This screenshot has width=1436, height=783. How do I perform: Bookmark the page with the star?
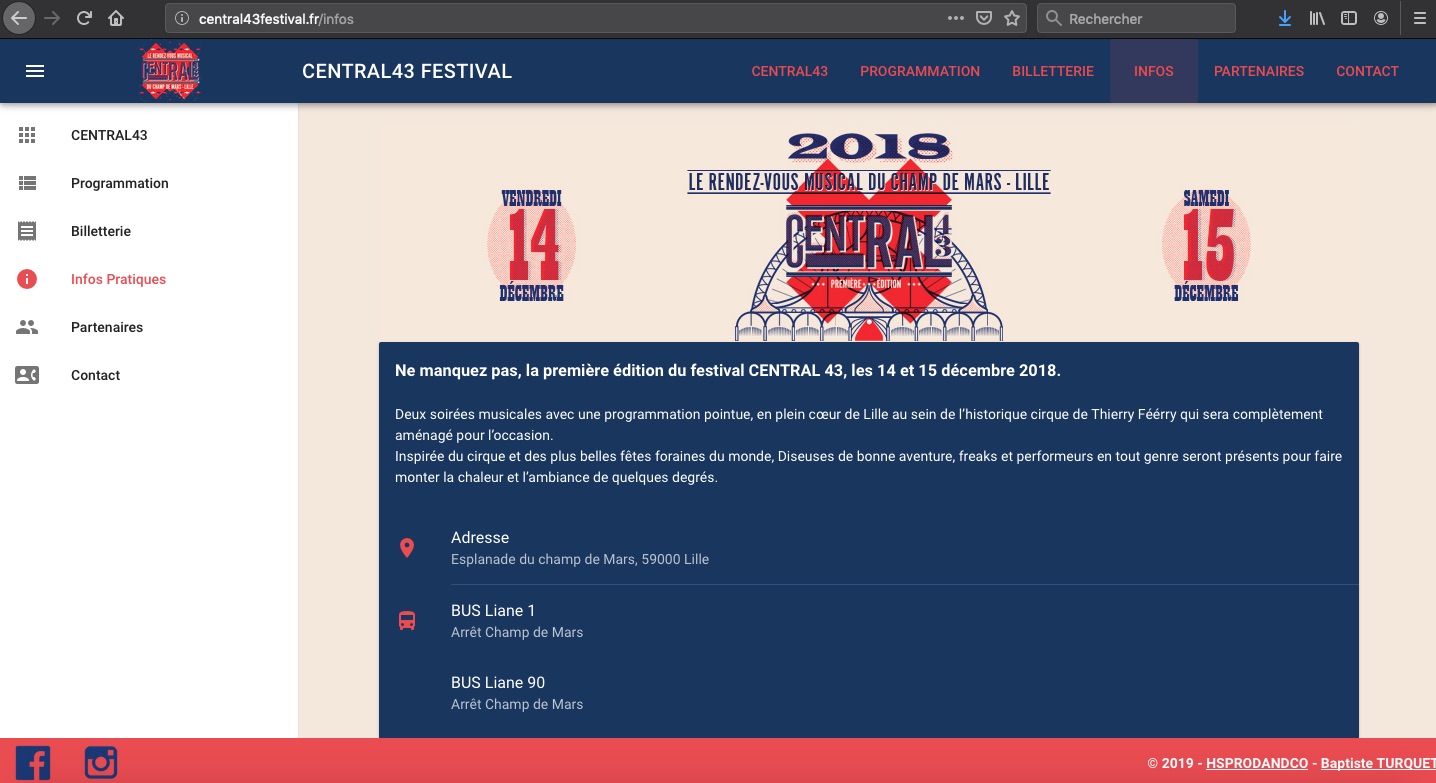click(x=1011, y=18)
